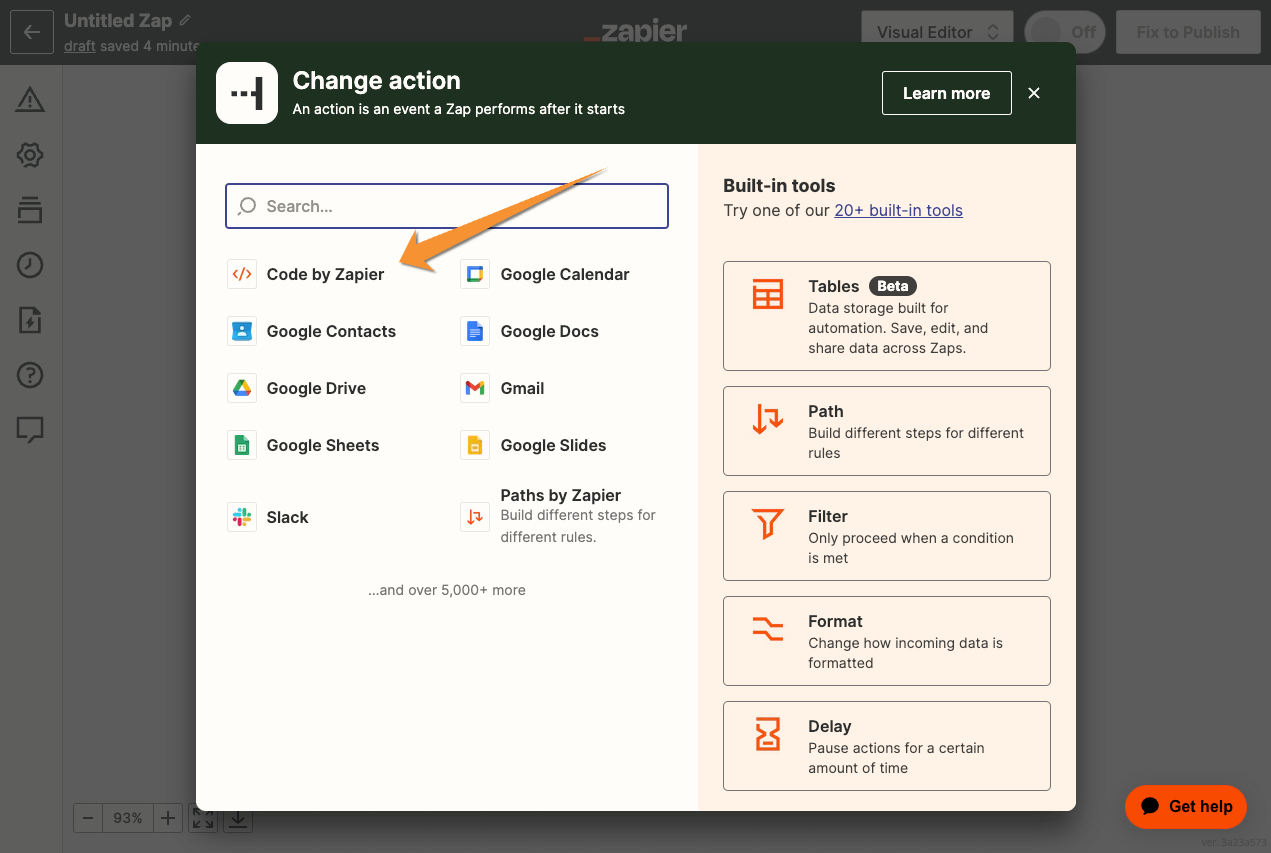This screenshot has height=853, width=1271.
Task: Select the Google Docs app icon
Action: point(475,331)
